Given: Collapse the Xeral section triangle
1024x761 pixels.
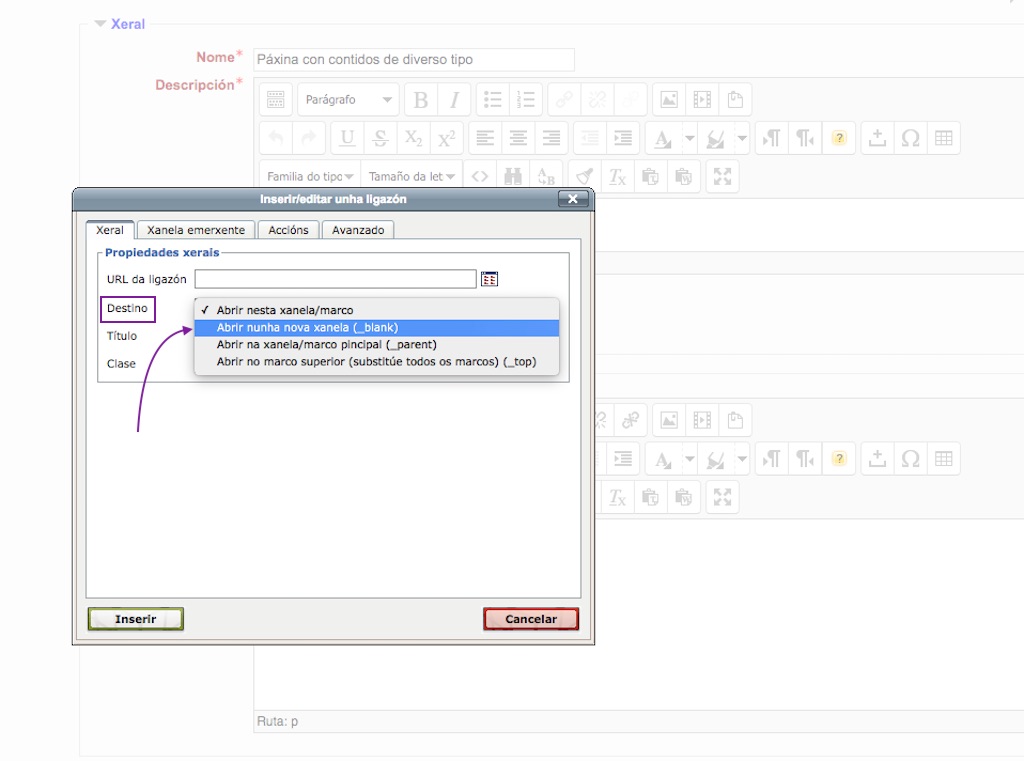Looking at the screenshot, I should coord(100,24).
